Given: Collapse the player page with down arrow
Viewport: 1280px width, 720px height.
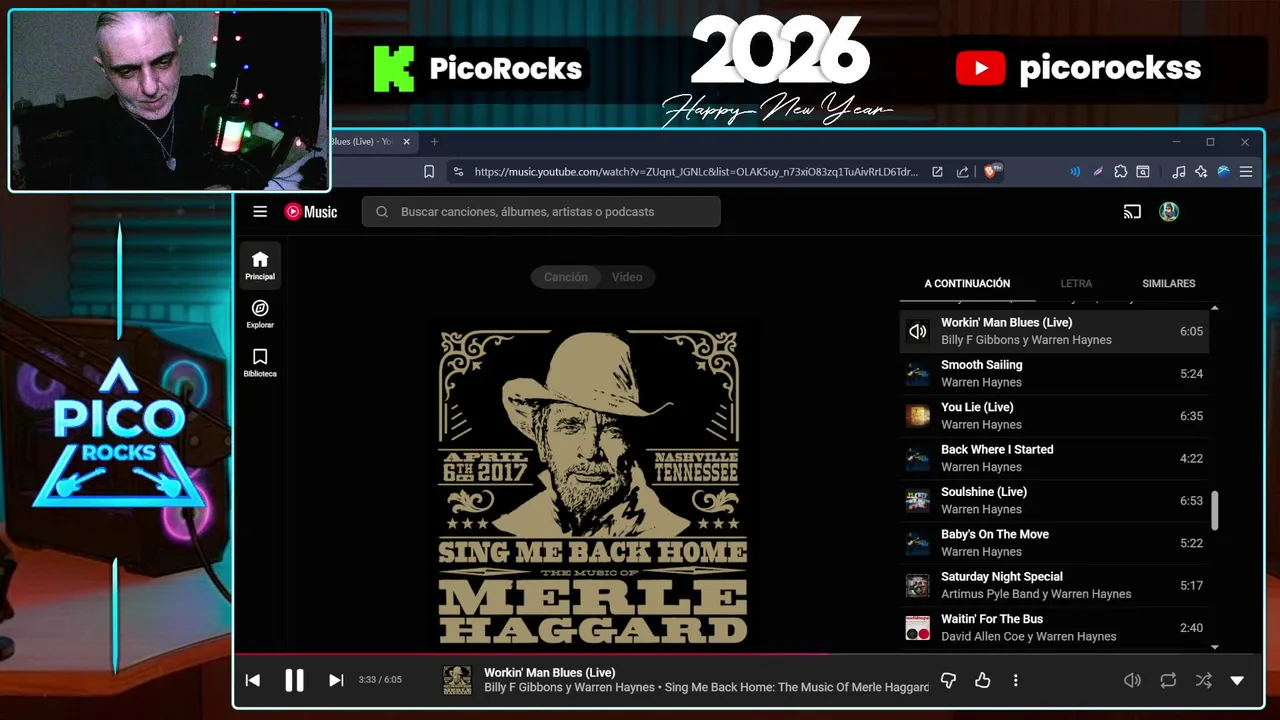Looking at the screenshot, I should pos(1237,680).
